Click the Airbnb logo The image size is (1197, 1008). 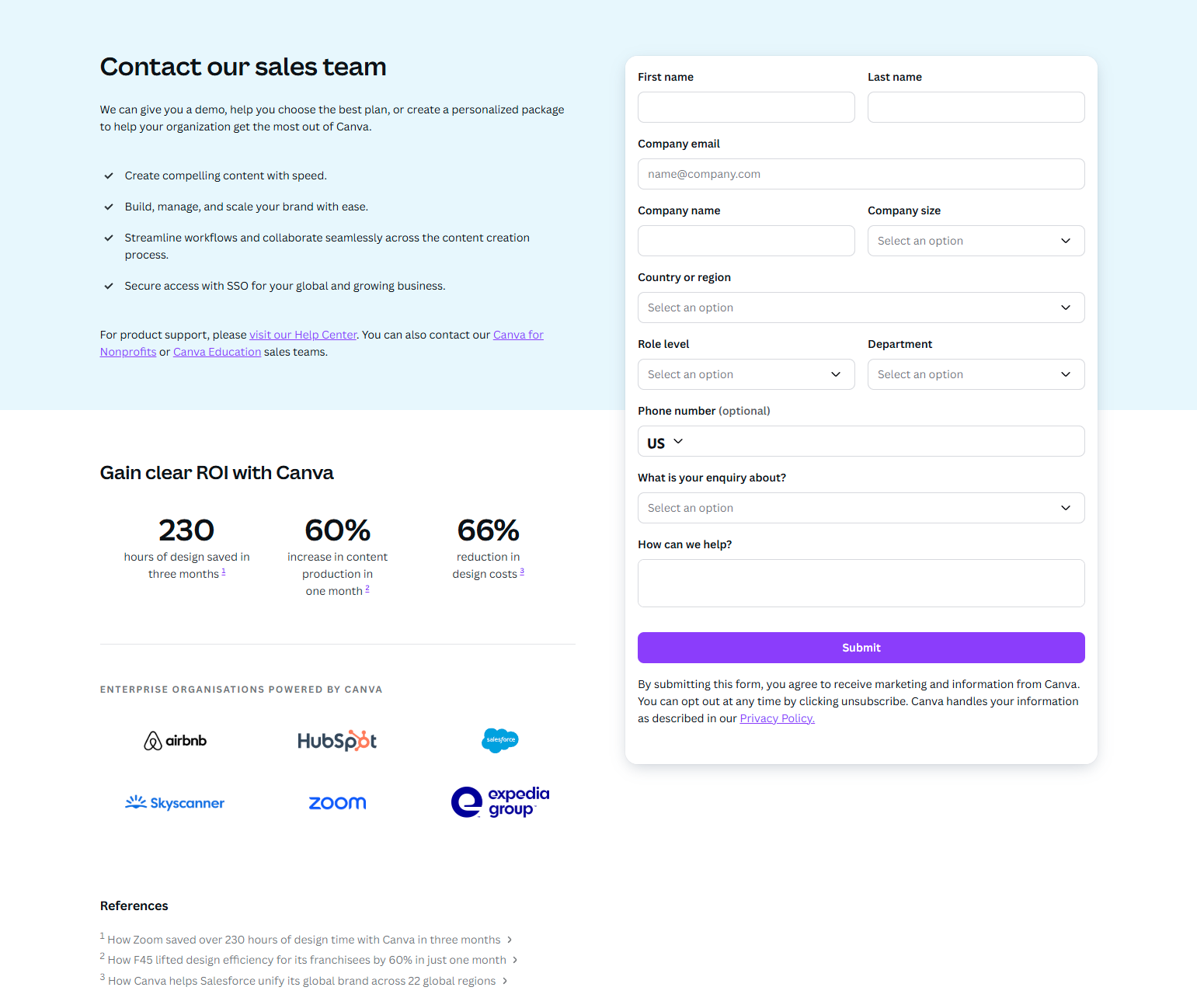tap(174, 740)
